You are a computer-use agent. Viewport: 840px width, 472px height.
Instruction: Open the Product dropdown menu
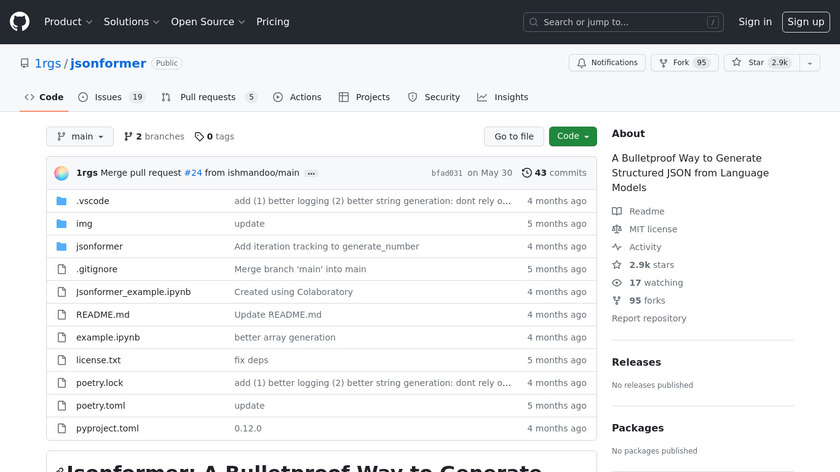[68, 22]
